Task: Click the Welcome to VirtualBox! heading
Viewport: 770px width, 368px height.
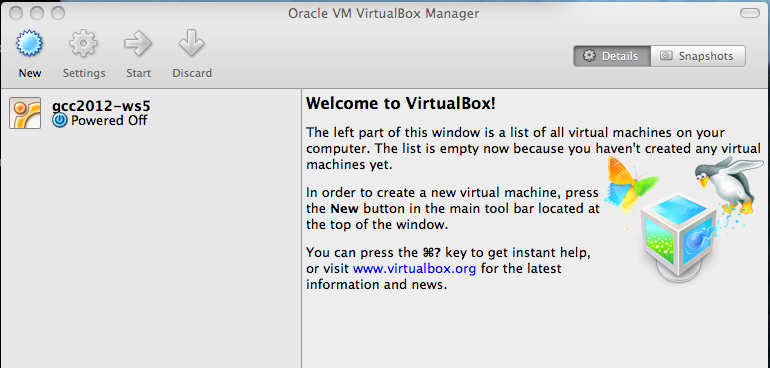Action: click(x=401, y=104)
